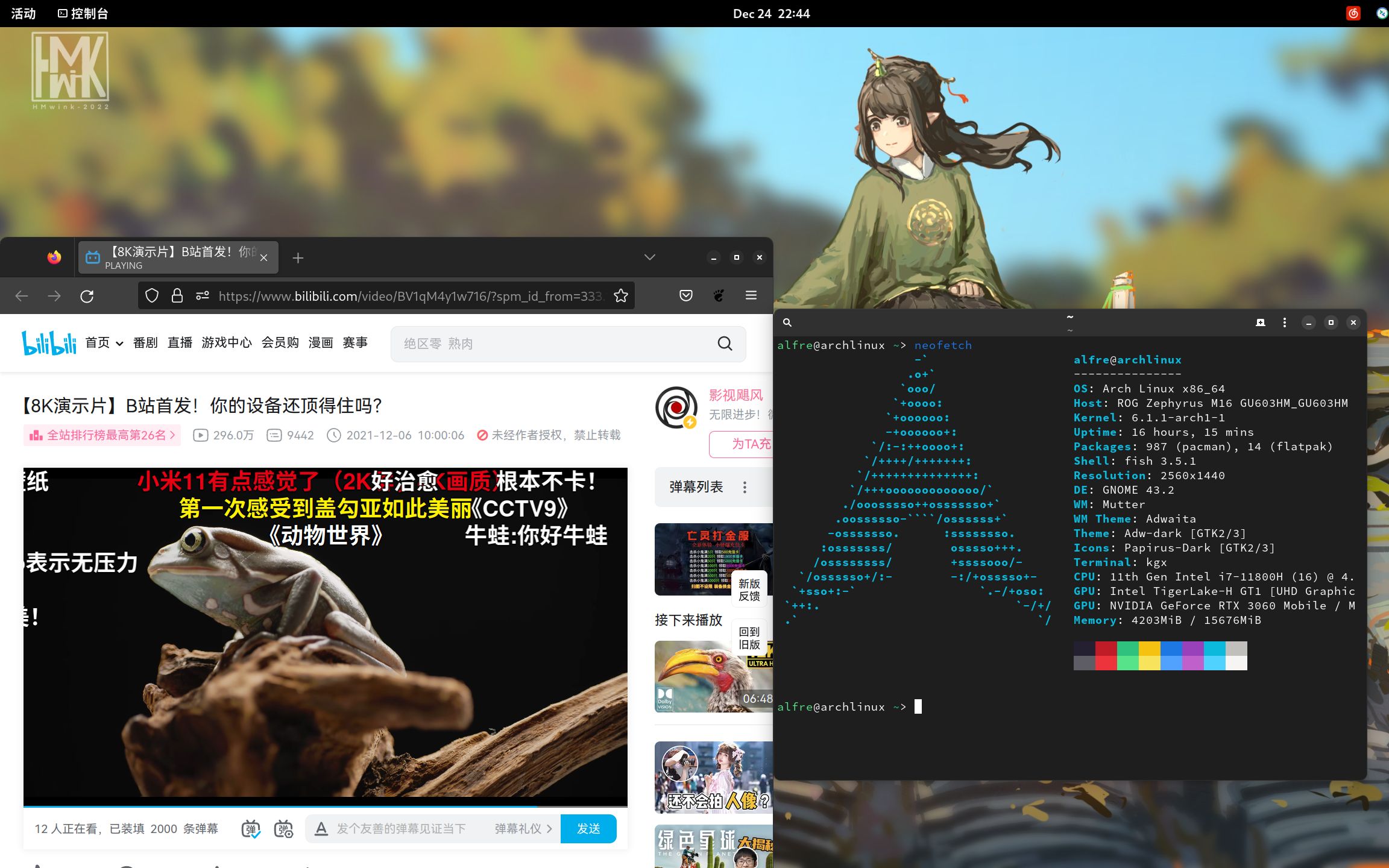1389x868 pixels.
Task: Open the terminal three-dot menu
Action: click(x=1285, y=322)
